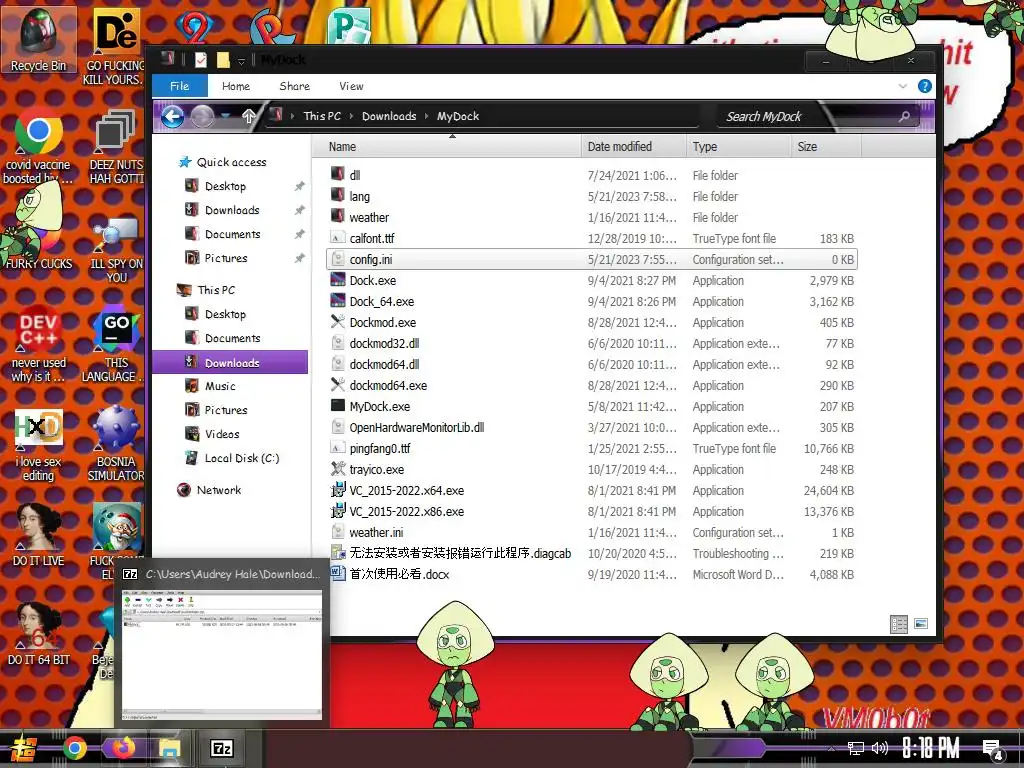The image size is (1024, 768).
Task: Select the VC_2015-2022.x64.exe file
Action: [592, 490]
